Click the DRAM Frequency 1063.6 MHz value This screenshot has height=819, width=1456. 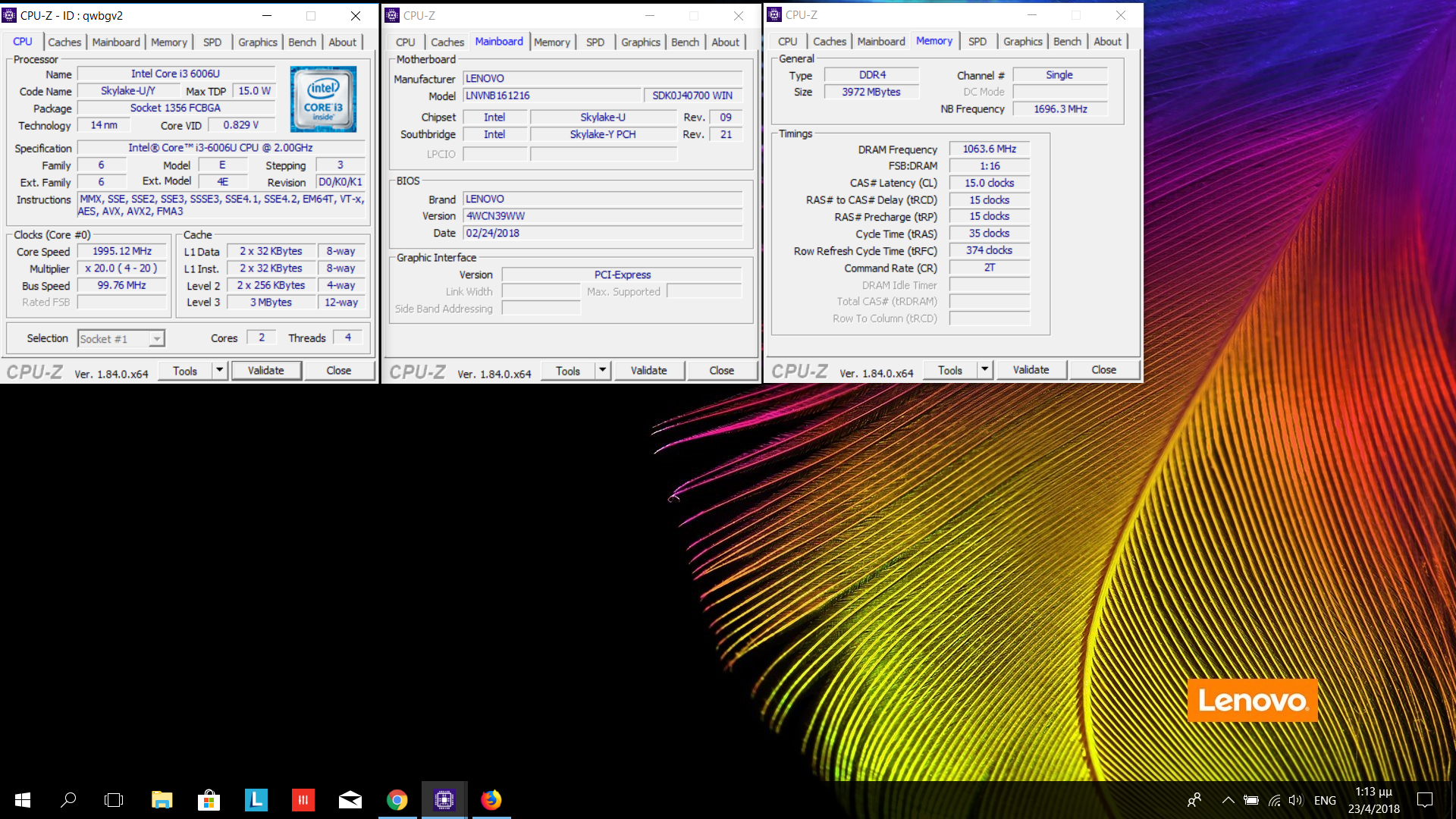(990, 149)
